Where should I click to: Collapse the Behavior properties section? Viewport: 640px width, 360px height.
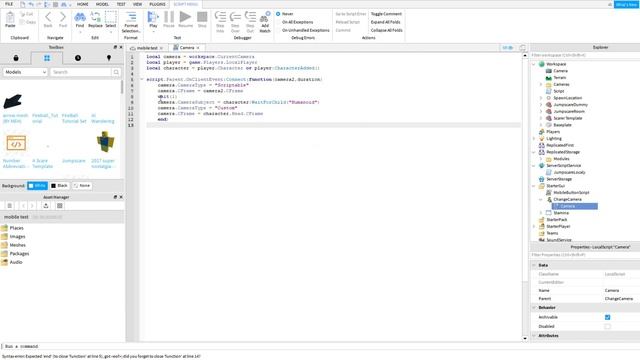[x=534, y=307]
